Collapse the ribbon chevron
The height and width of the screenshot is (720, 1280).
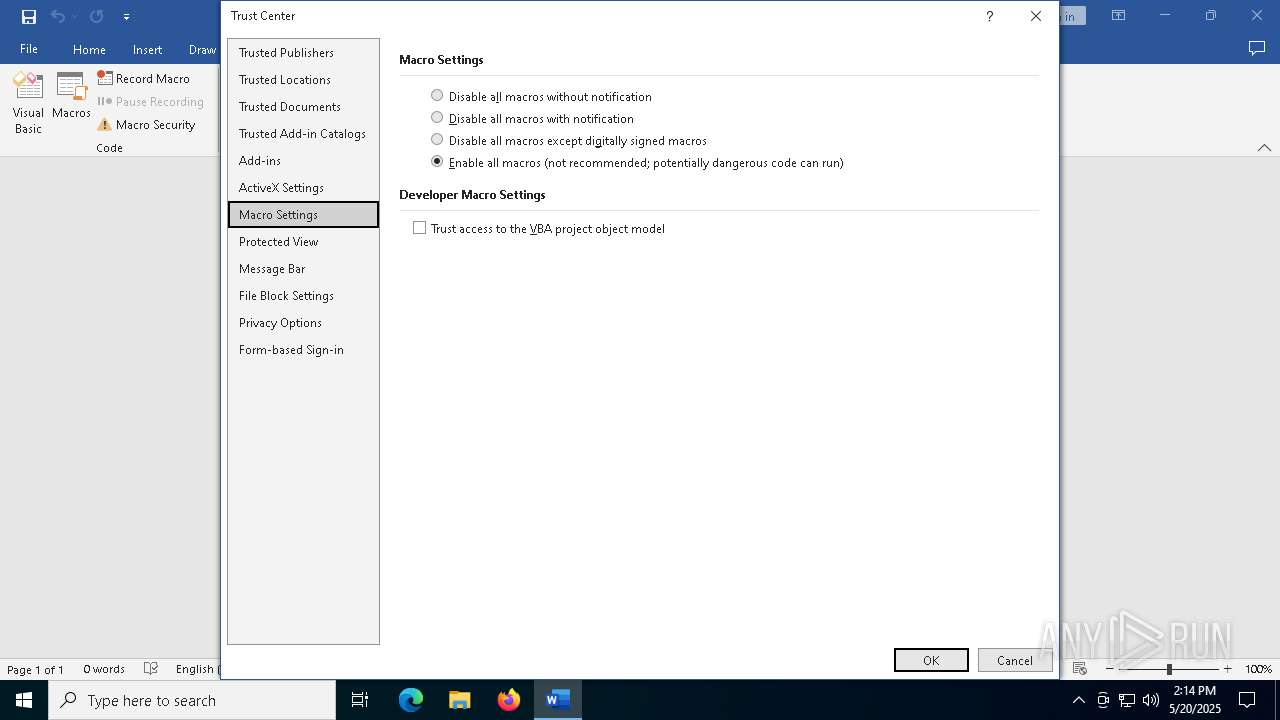(x=1264, y=148)
